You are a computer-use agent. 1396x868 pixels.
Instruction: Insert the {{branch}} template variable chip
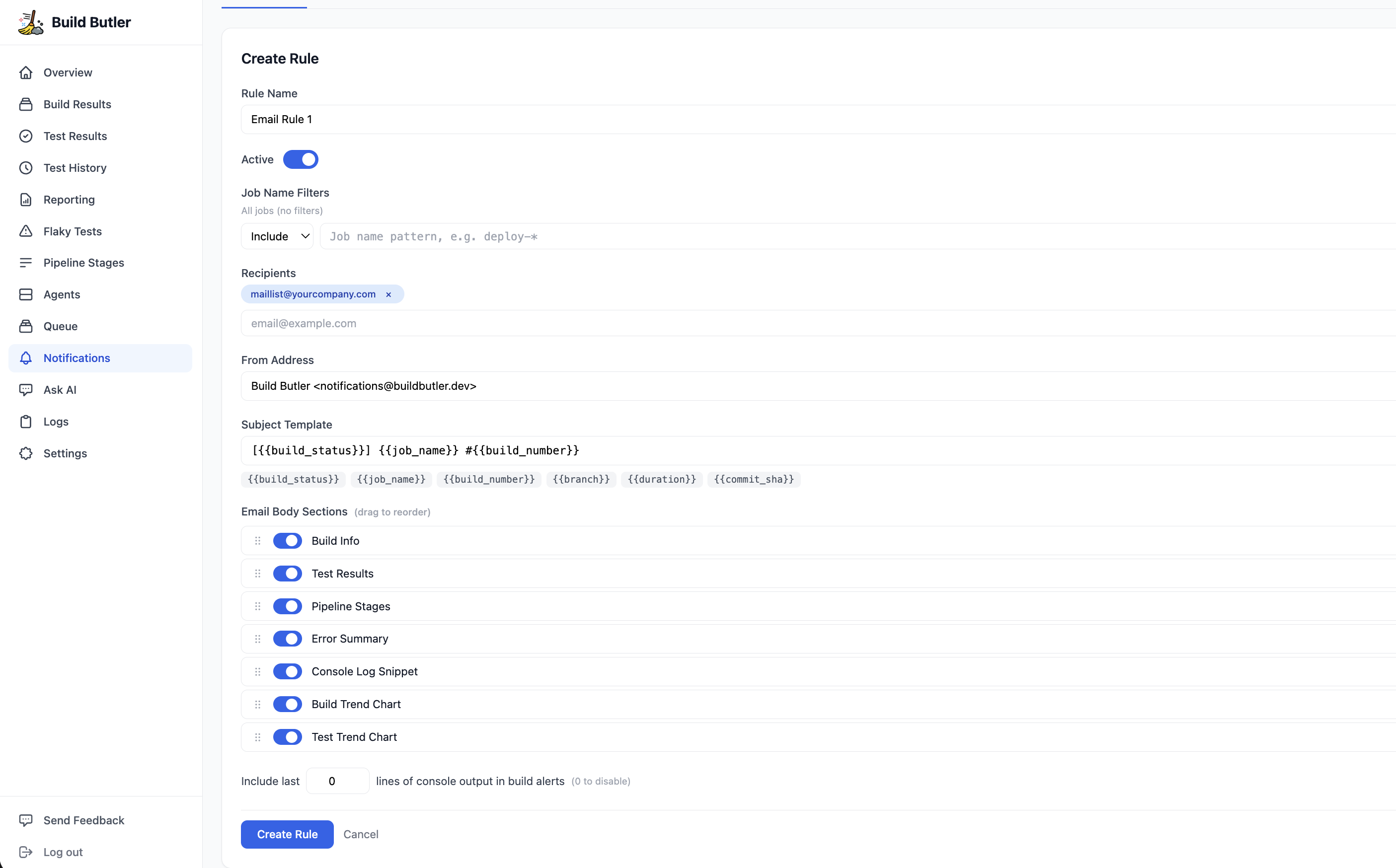pyautogui.click(x=581, y=479)
